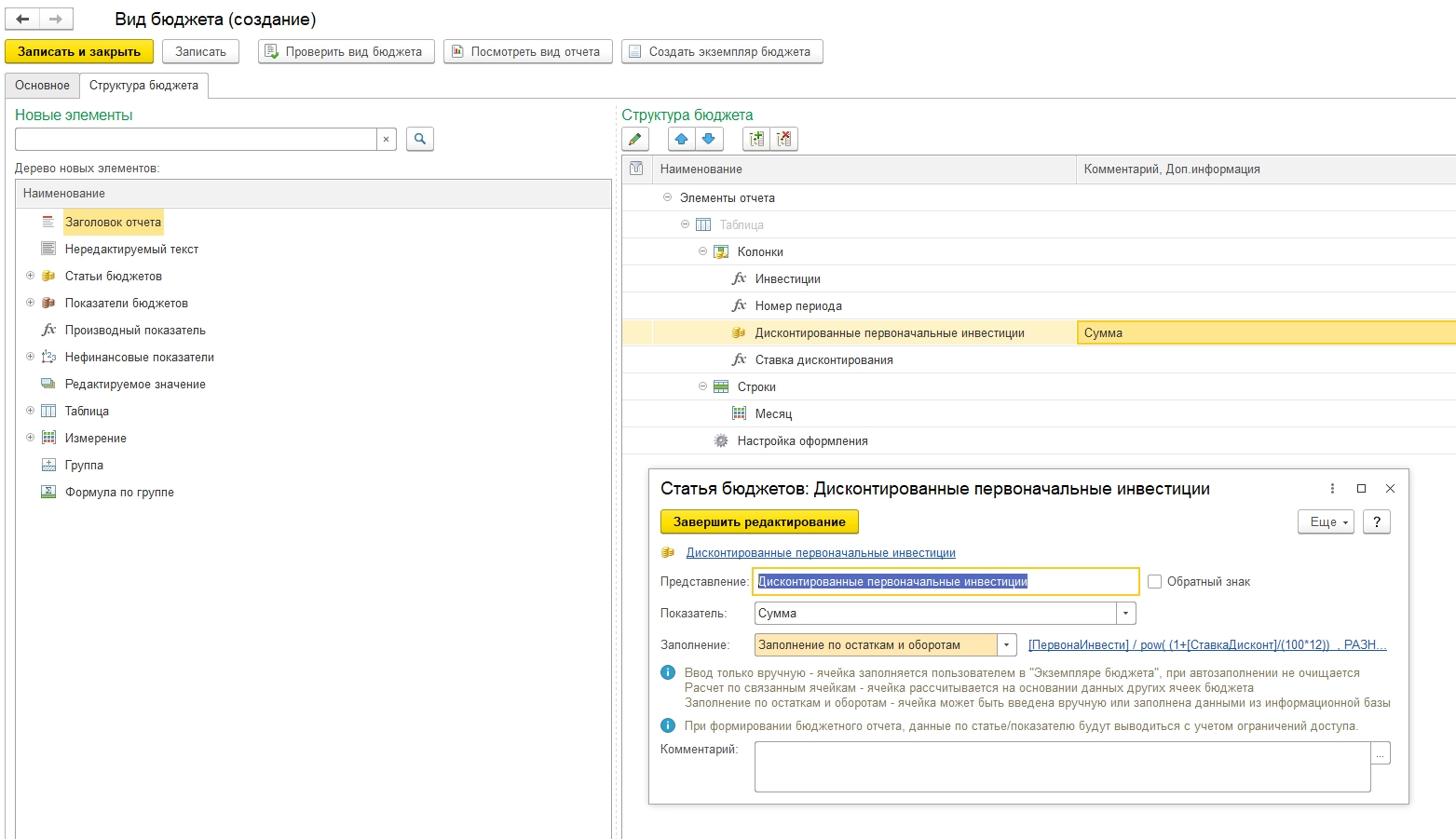
Task: Open help with the question mark button
Action: coord(1376,521)
